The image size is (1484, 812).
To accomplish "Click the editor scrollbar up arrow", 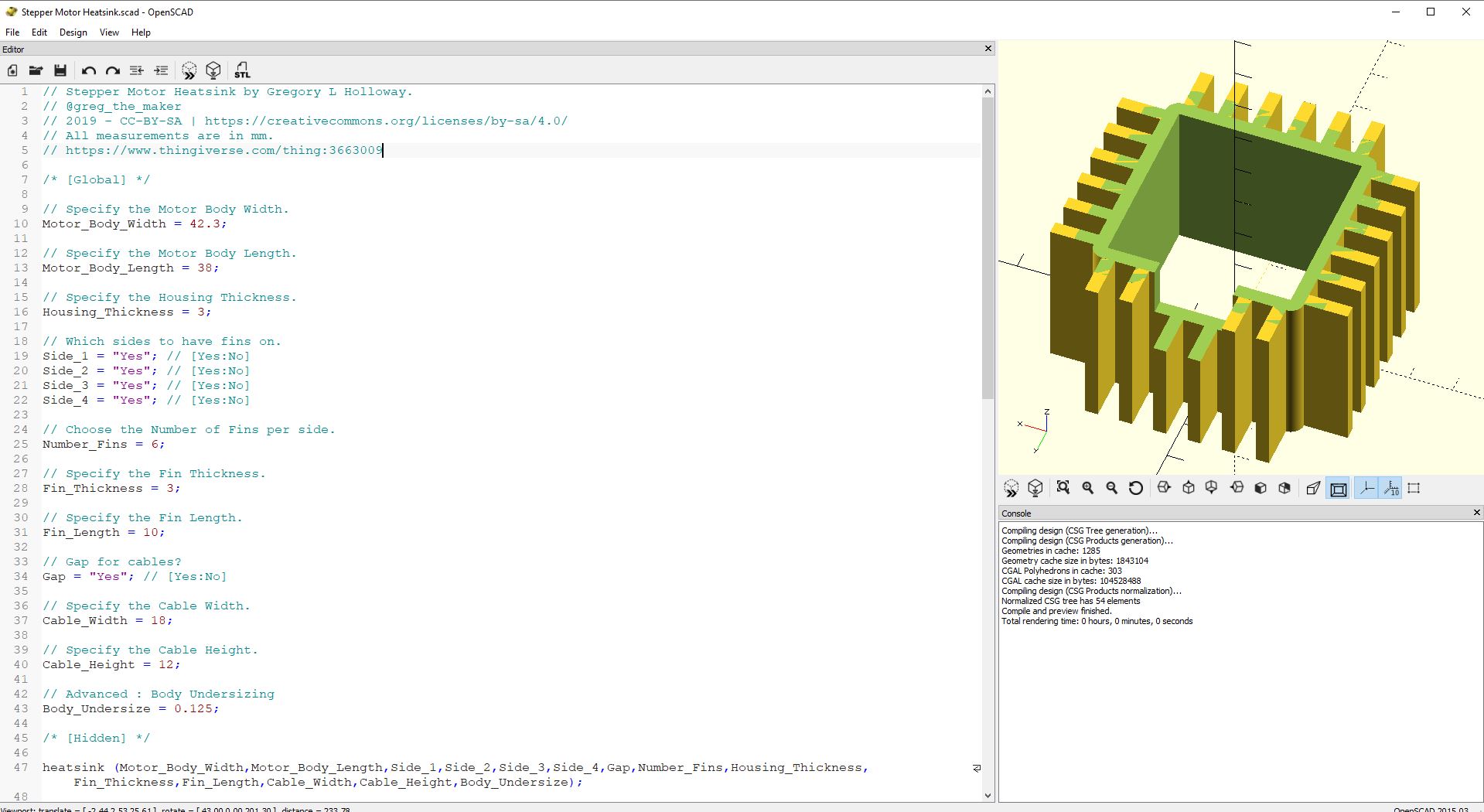I will 988,91.
